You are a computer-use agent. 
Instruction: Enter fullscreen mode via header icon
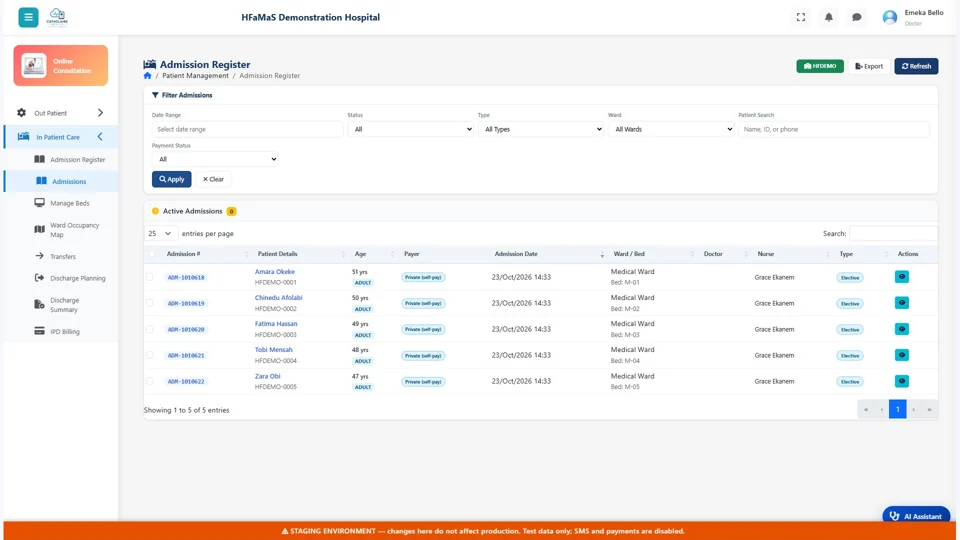tap(801, 17)
